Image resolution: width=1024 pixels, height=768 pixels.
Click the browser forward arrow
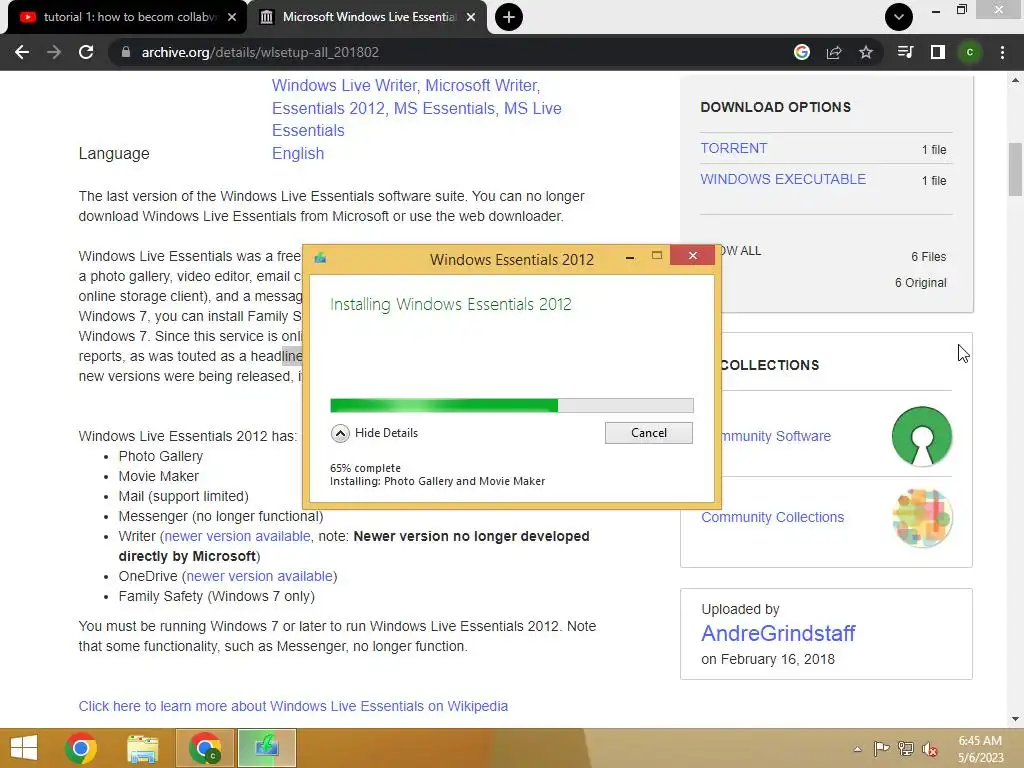point(54,52)
